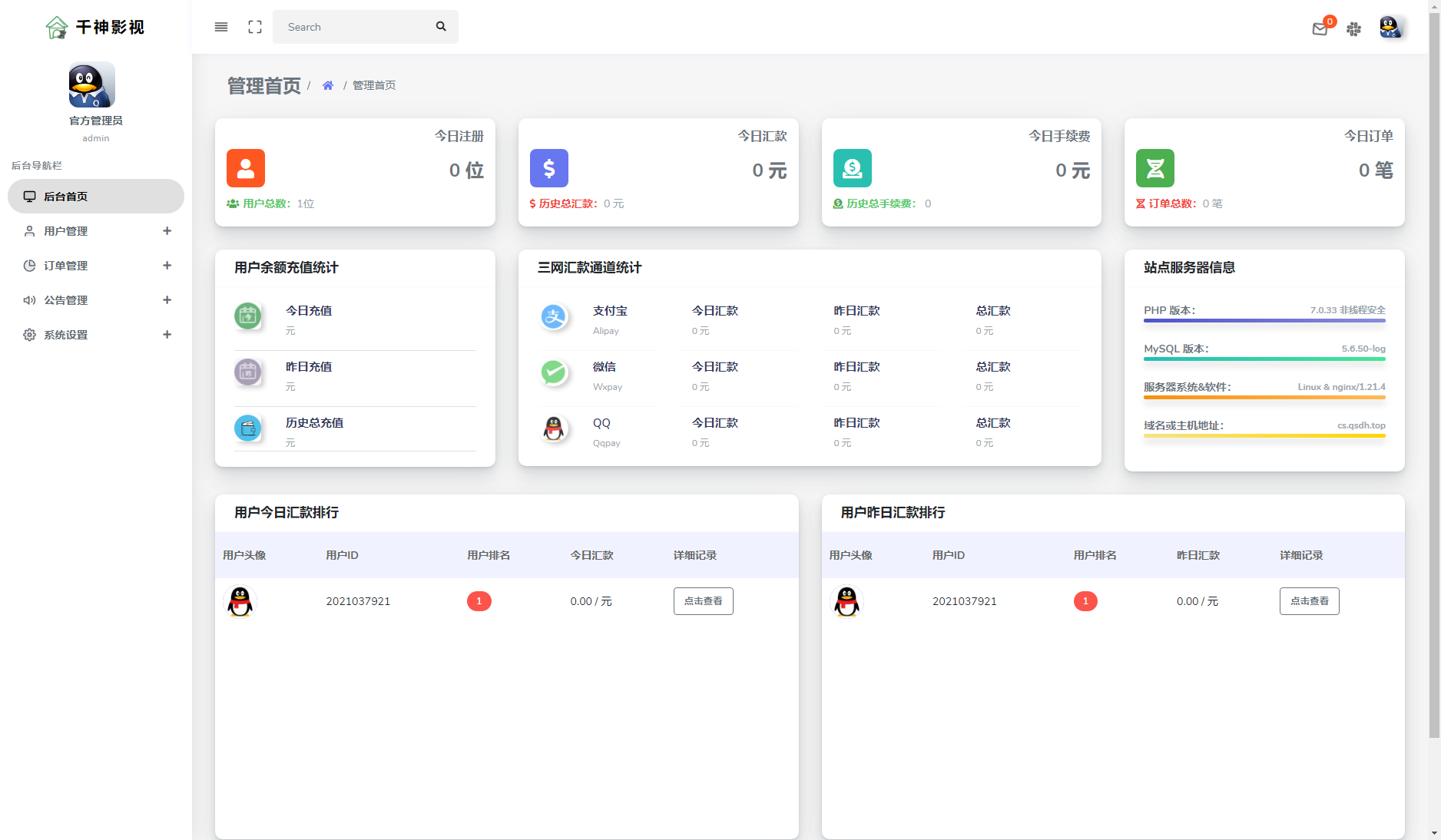Click the search magnifier icon
Screen dimensions: 1441x840
point(441,26)
